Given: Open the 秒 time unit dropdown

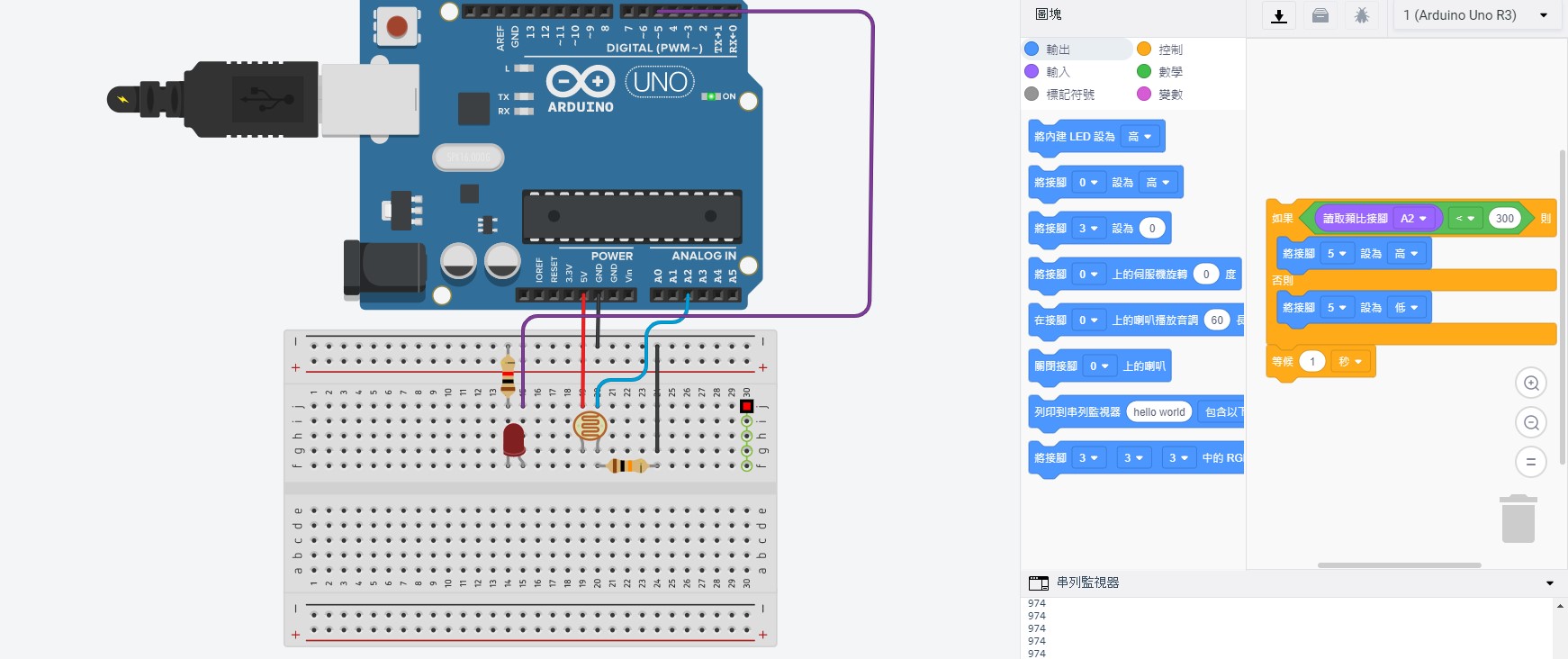Looking at the screenshot, I should (1350, 362).
